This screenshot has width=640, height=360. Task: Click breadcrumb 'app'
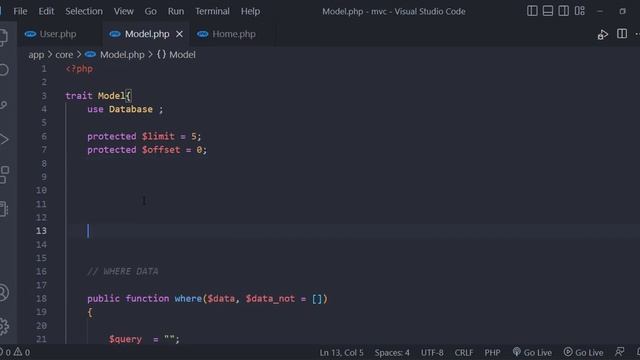pos(36,55)
